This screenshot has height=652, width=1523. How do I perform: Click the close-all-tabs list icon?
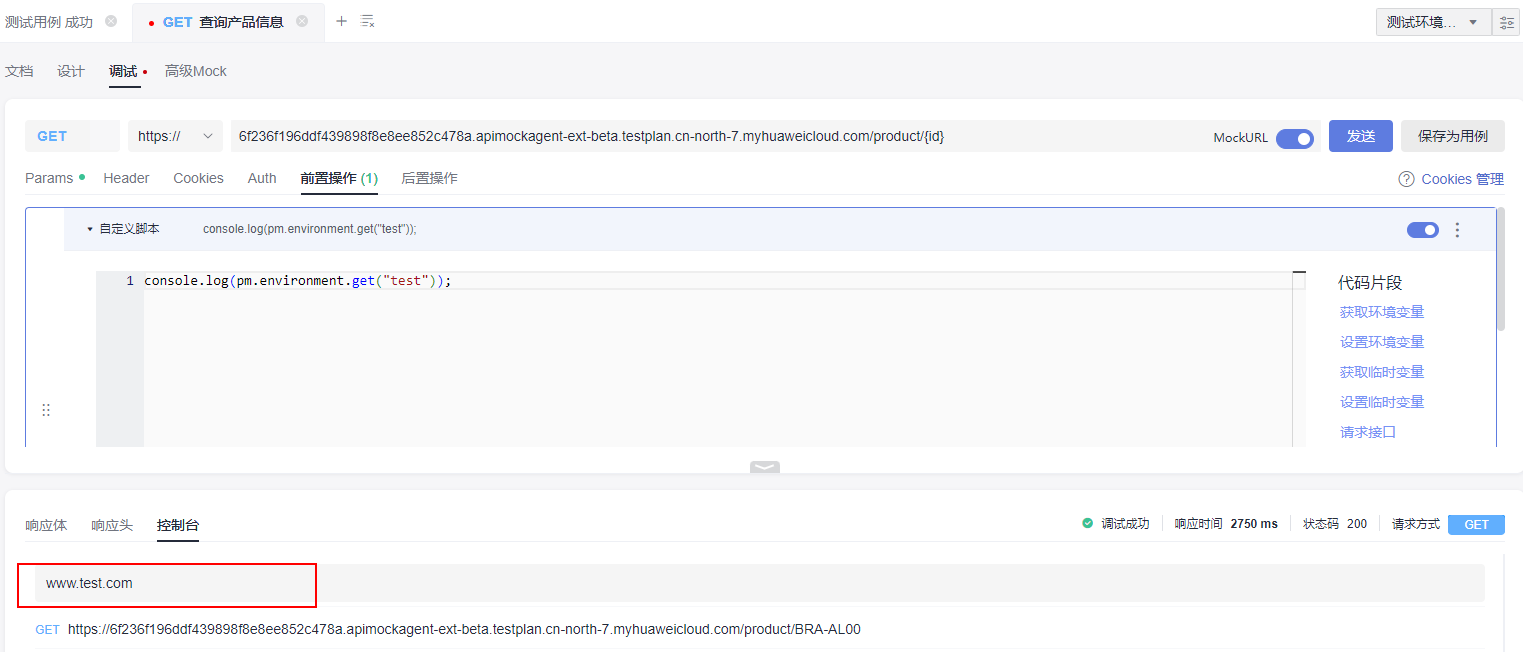[x=368, y=21]
